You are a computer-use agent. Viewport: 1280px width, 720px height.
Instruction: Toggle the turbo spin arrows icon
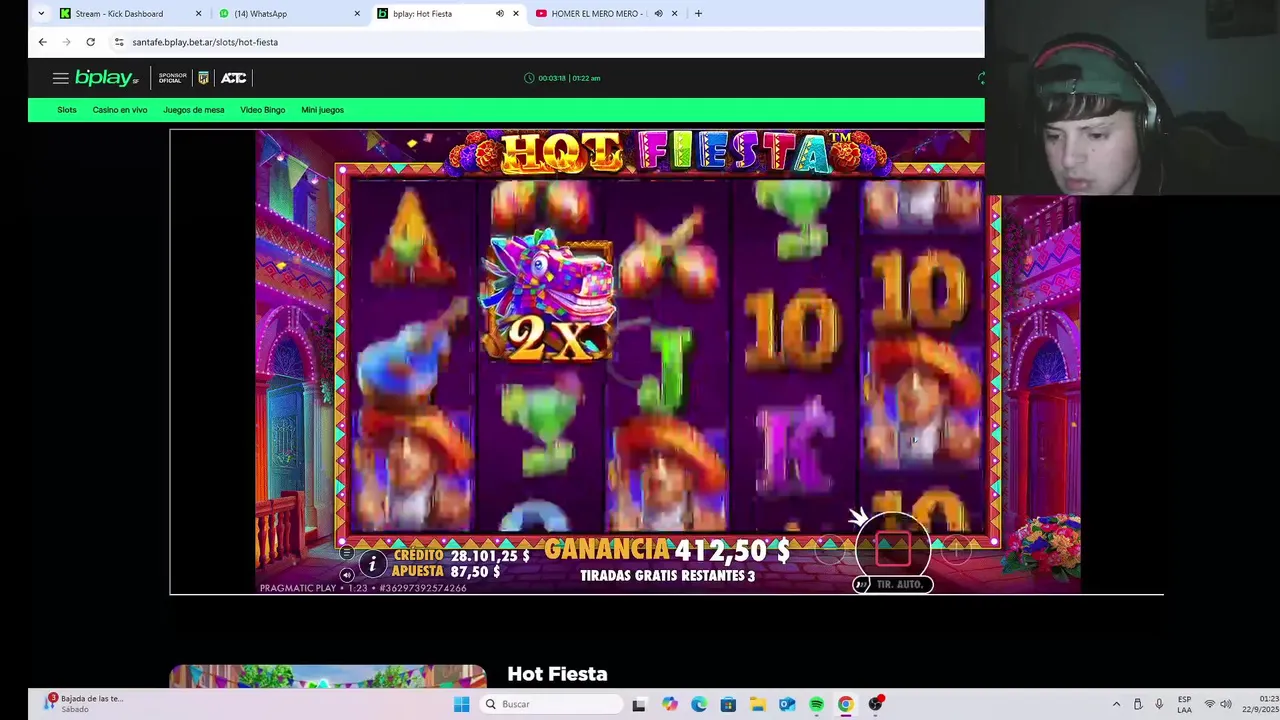pyautogui.click(x=861, y=585)
